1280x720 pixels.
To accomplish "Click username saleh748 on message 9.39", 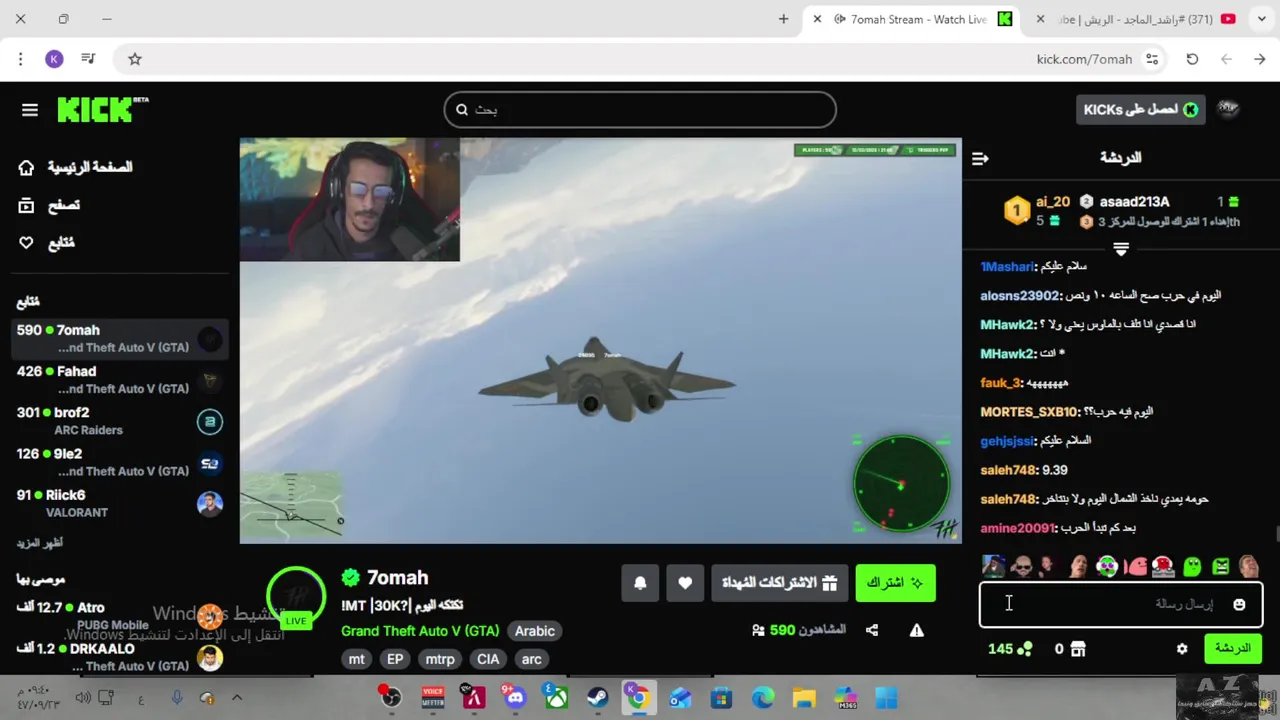I will 1009,470.
